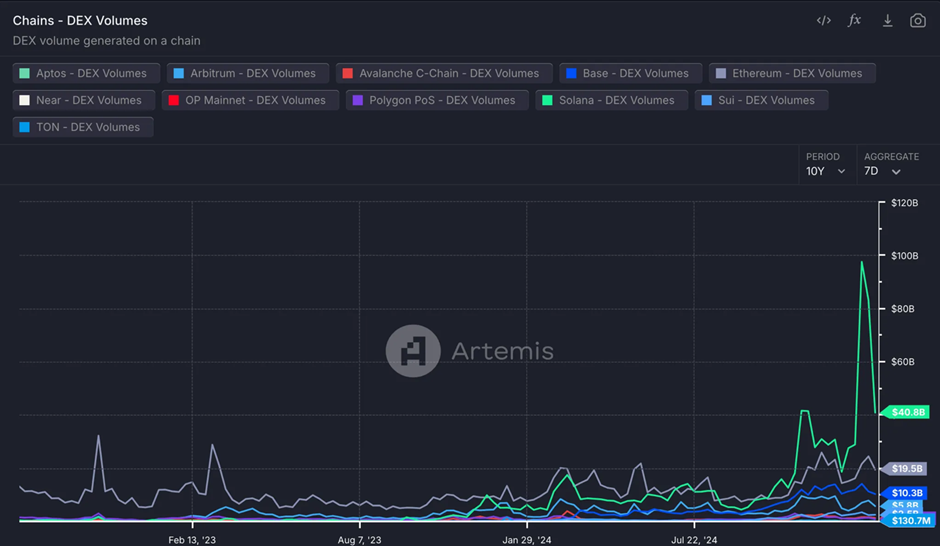This screenshot has height=546, width=940.
Task: Toggle Solana - DEX Volumes series
Action: click(x=611, y=100)
